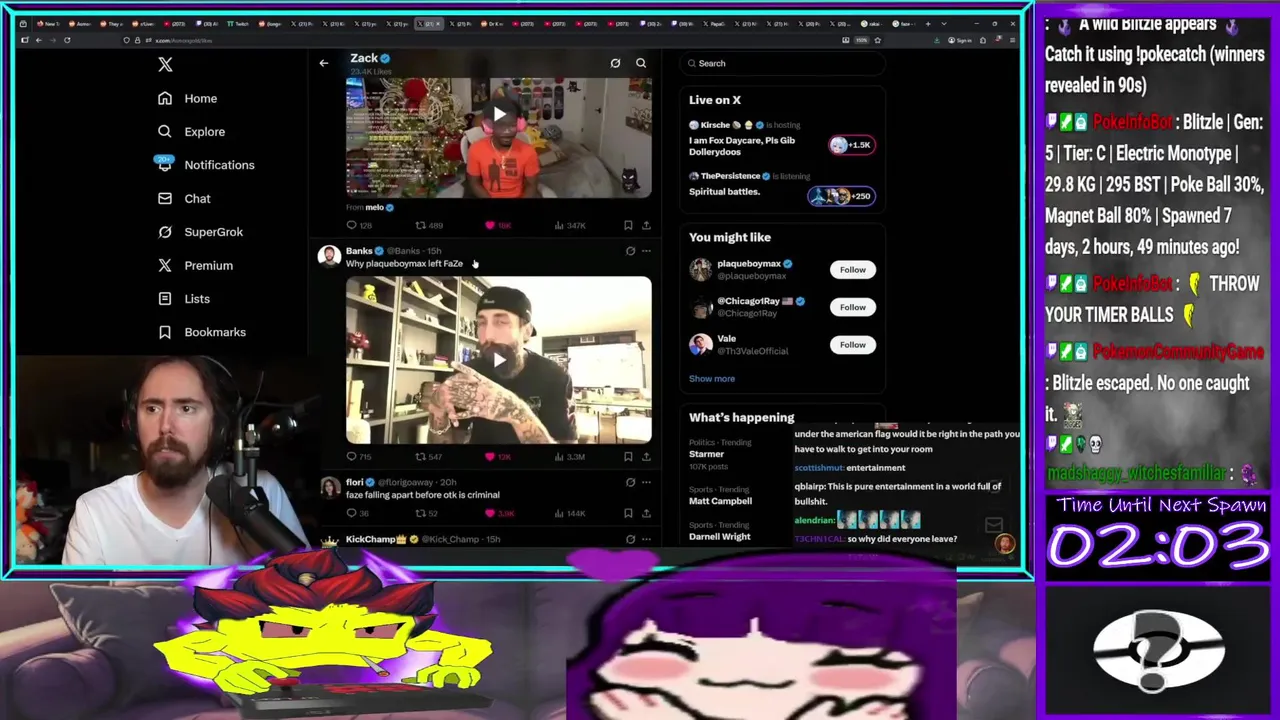
Task: Click the search icon in Zack's header
Action: [x=641, y=63]
